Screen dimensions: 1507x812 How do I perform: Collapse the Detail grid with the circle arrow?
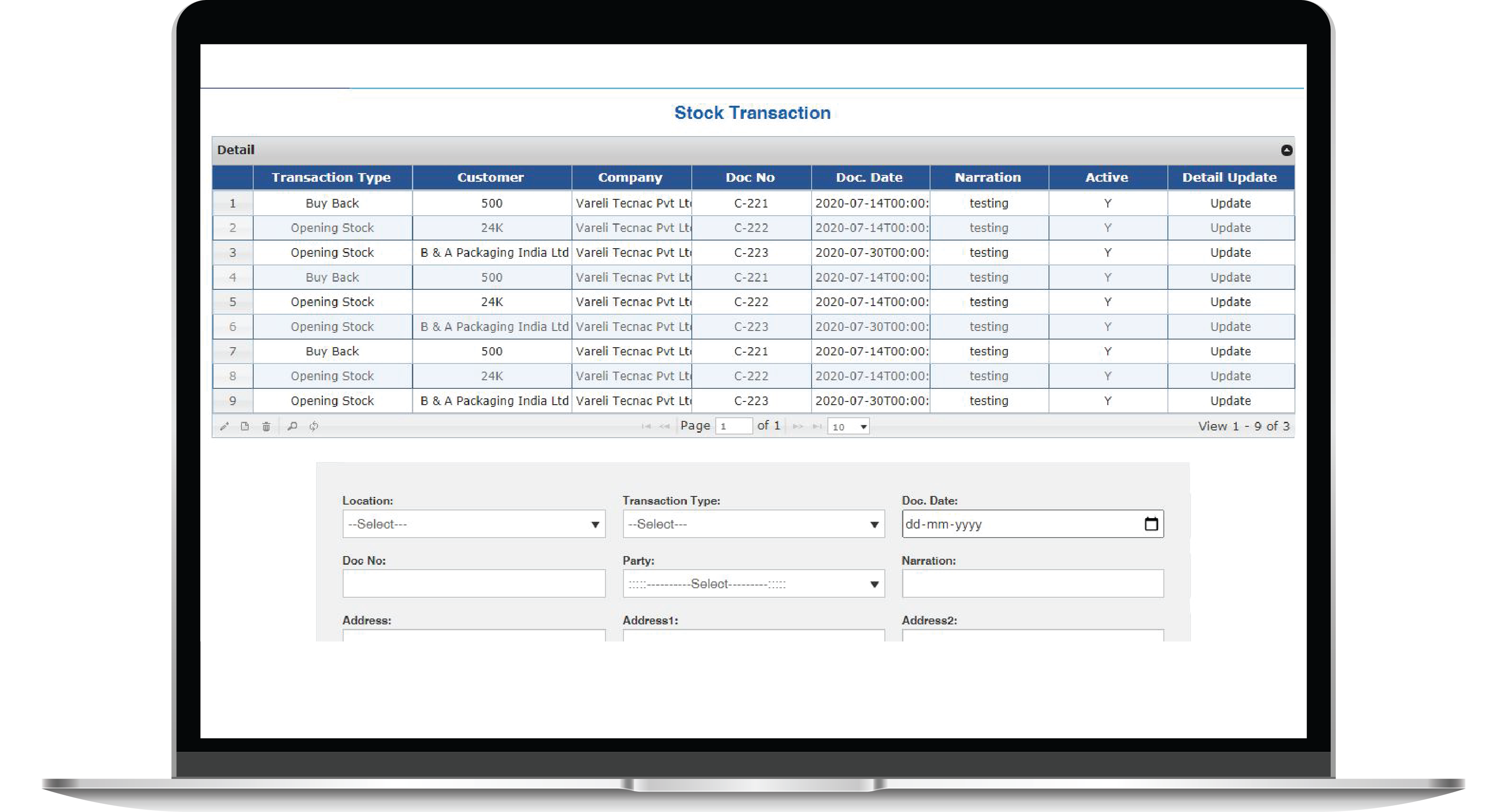pyautogui.click(x=1286, y=151)
